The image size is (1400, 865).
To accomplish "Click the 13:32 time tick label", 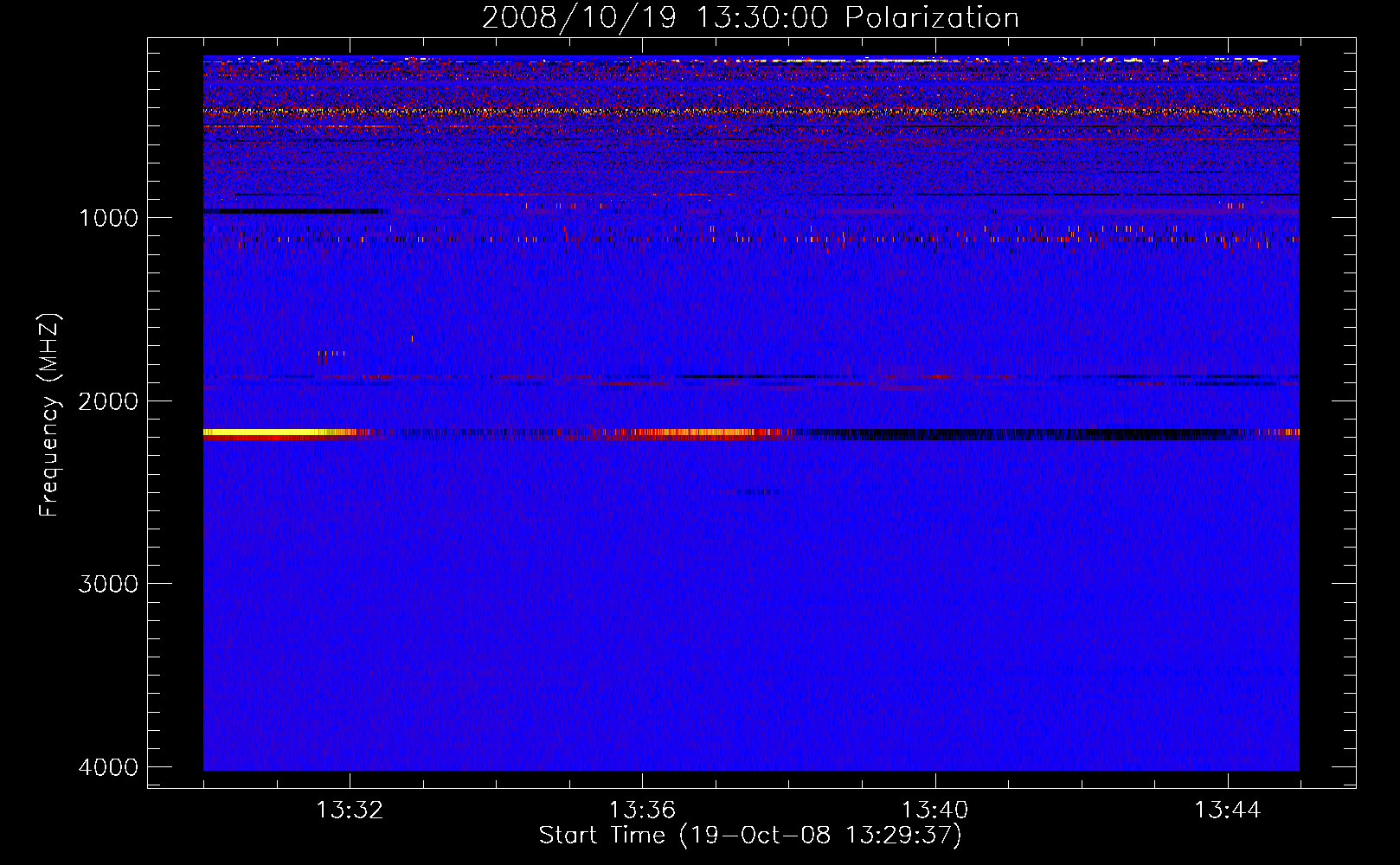I will tap(350, 811).
